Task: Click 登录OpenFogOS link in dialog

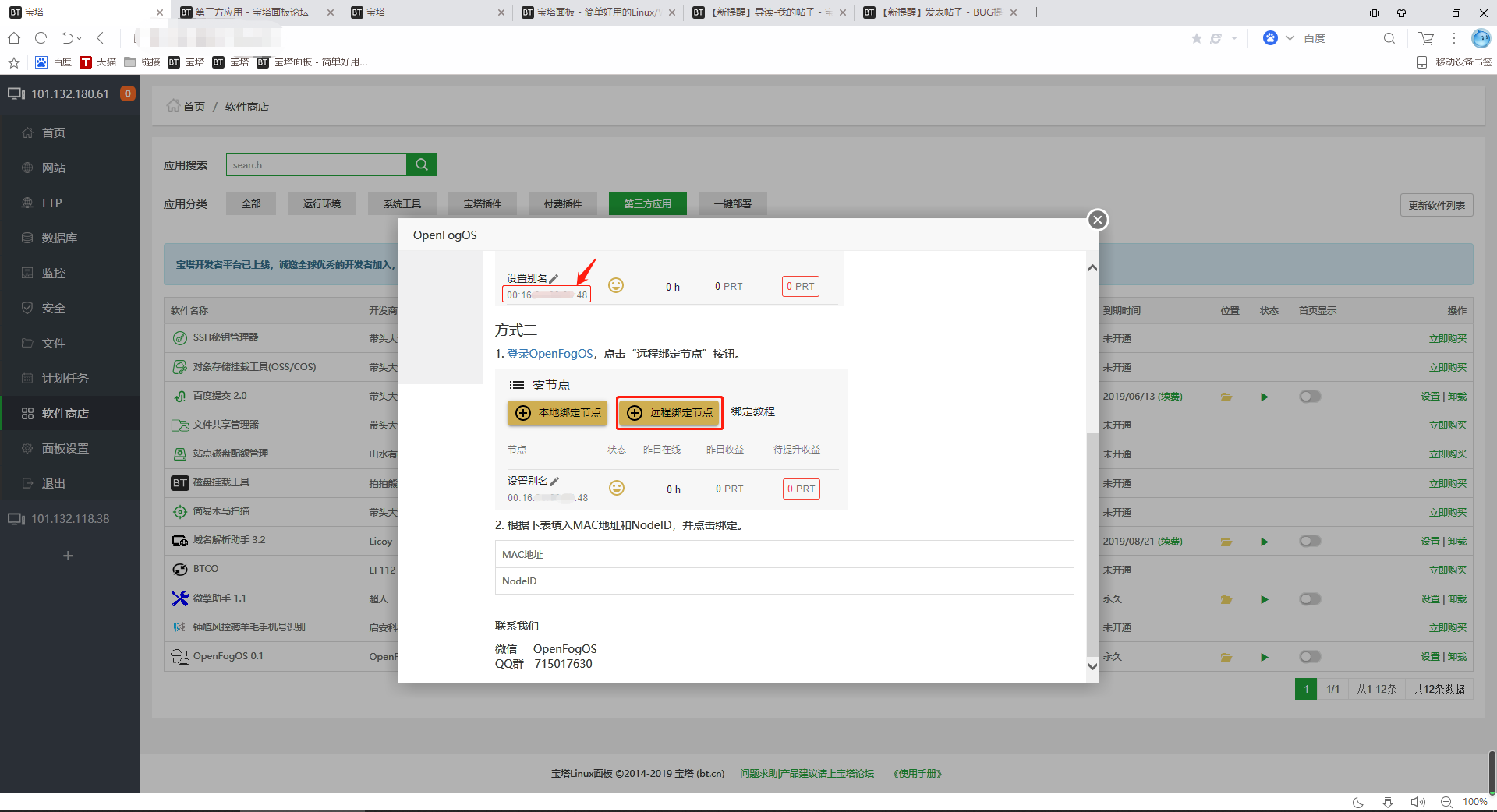Action: pos(550,354)
